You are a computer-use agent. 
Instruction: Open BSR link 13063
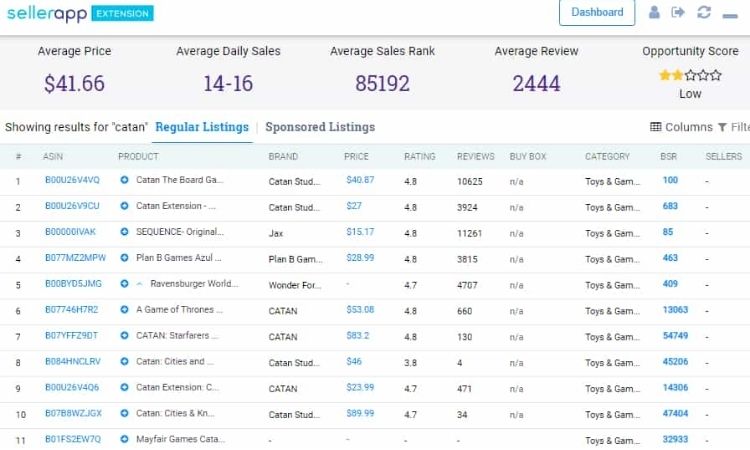pyautogui.click(x=675, y=310)
